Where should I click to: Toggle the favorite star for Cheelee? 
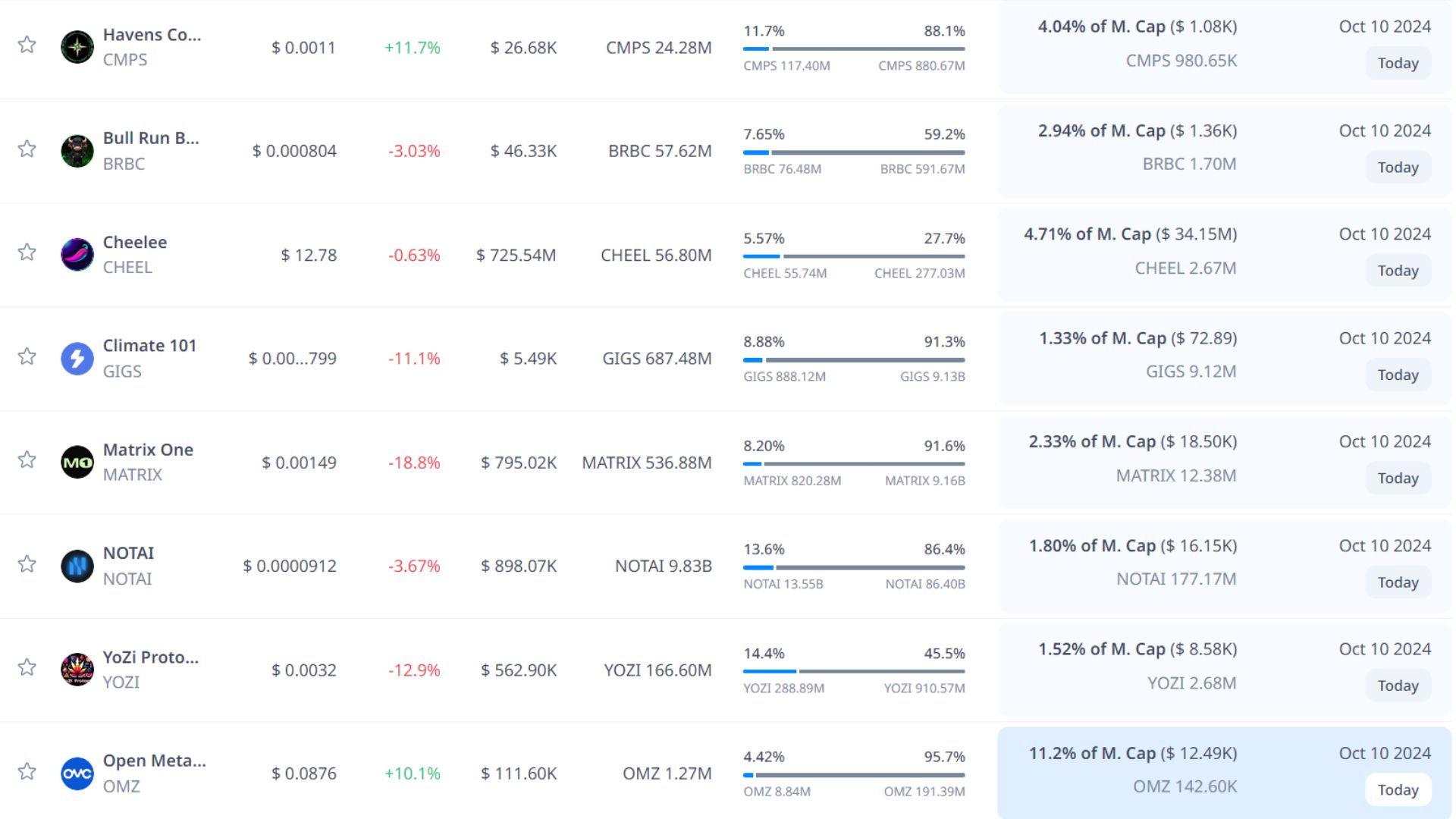27,252
